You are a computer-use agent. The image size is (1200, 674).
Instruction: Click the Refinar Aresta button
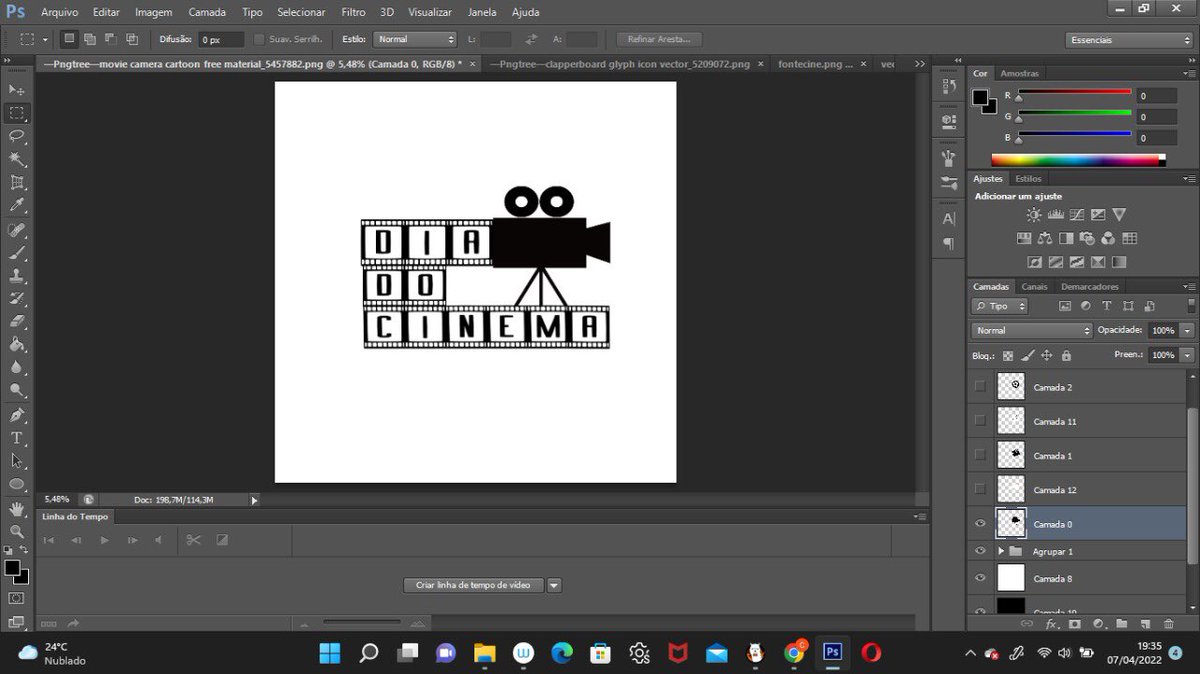(659, 40)
